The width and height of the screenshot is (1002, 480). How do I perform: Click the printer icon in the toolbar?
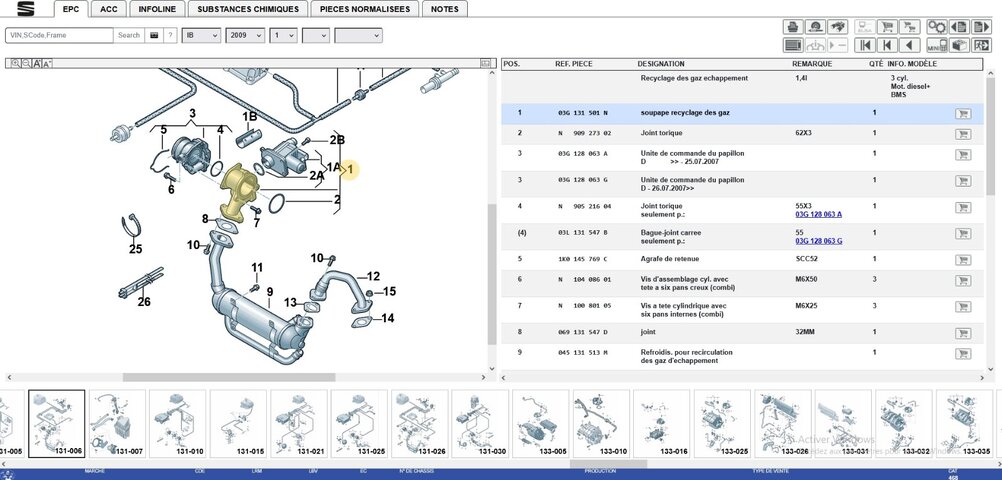793,27
